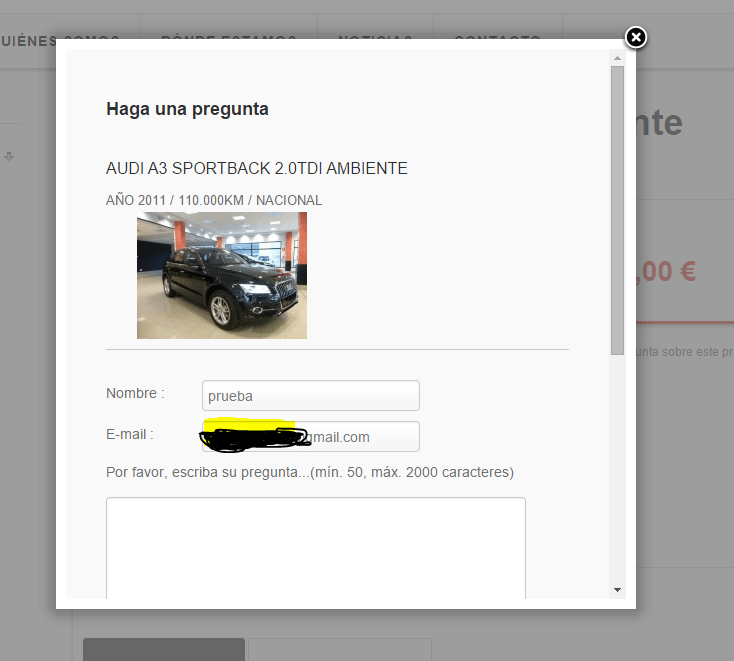
Task: Click the question message text area
Action: 316,548
